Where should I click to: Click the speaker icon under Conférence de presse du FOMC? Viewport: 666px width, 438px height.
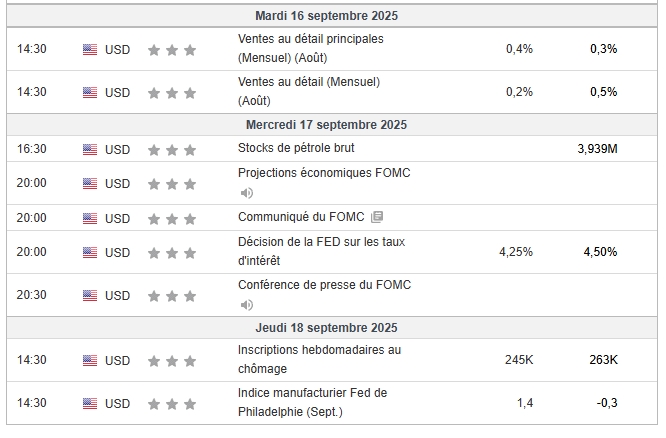click(x=247, y=305)
